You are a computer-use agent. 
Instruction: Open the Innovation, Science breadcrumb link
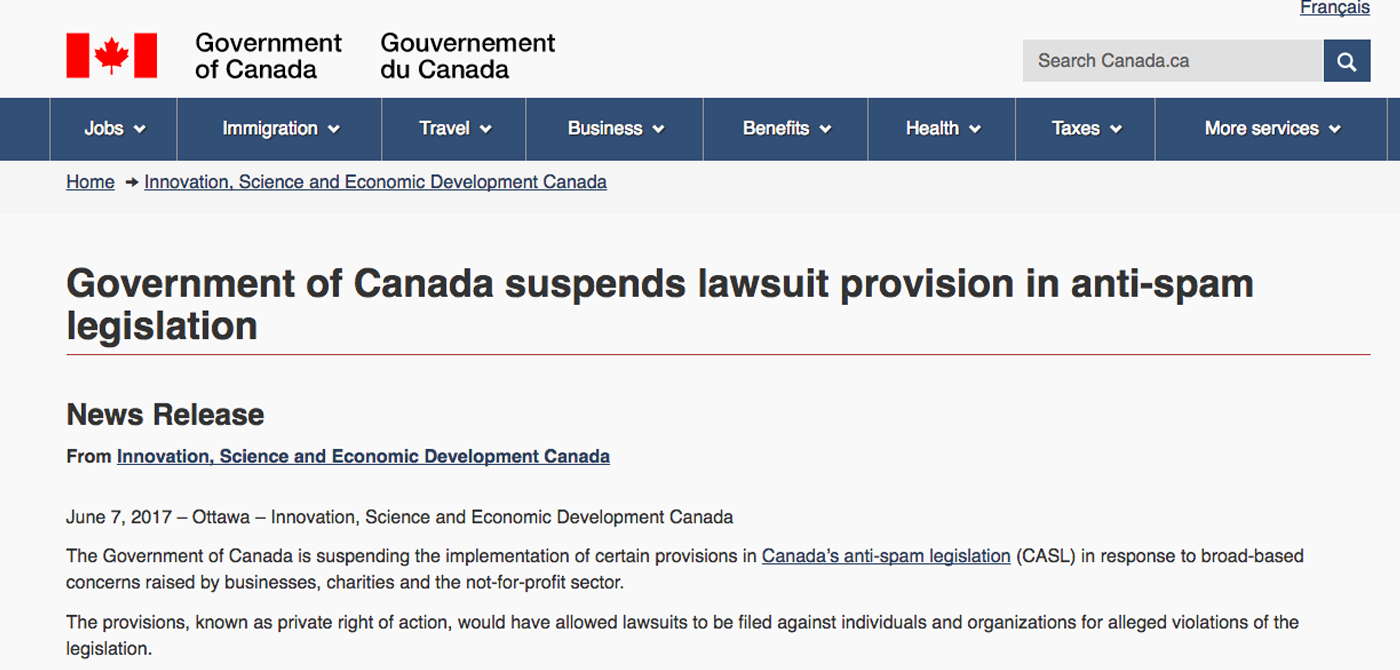pyautogui.click(x=375, y=182)
